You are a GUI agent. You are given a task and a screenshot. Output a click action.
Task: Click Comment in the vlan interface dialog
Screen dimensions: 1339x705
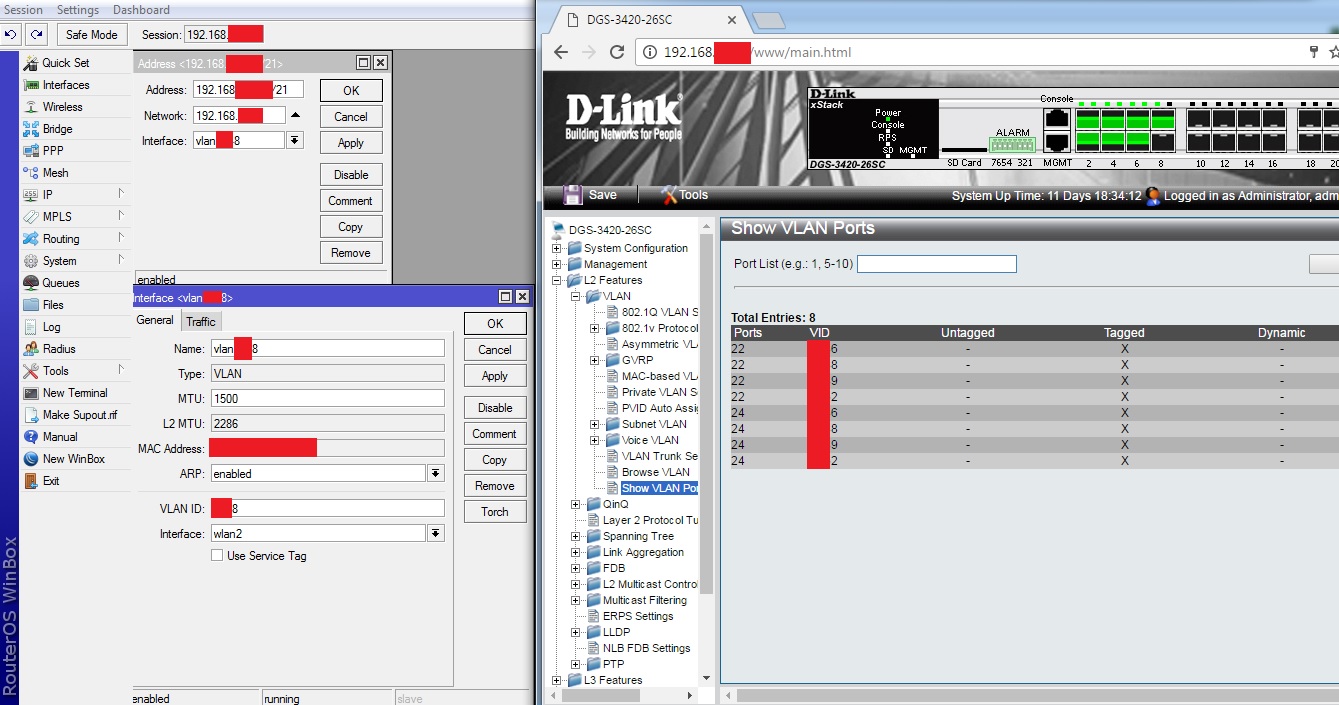[x=495, y=434]
